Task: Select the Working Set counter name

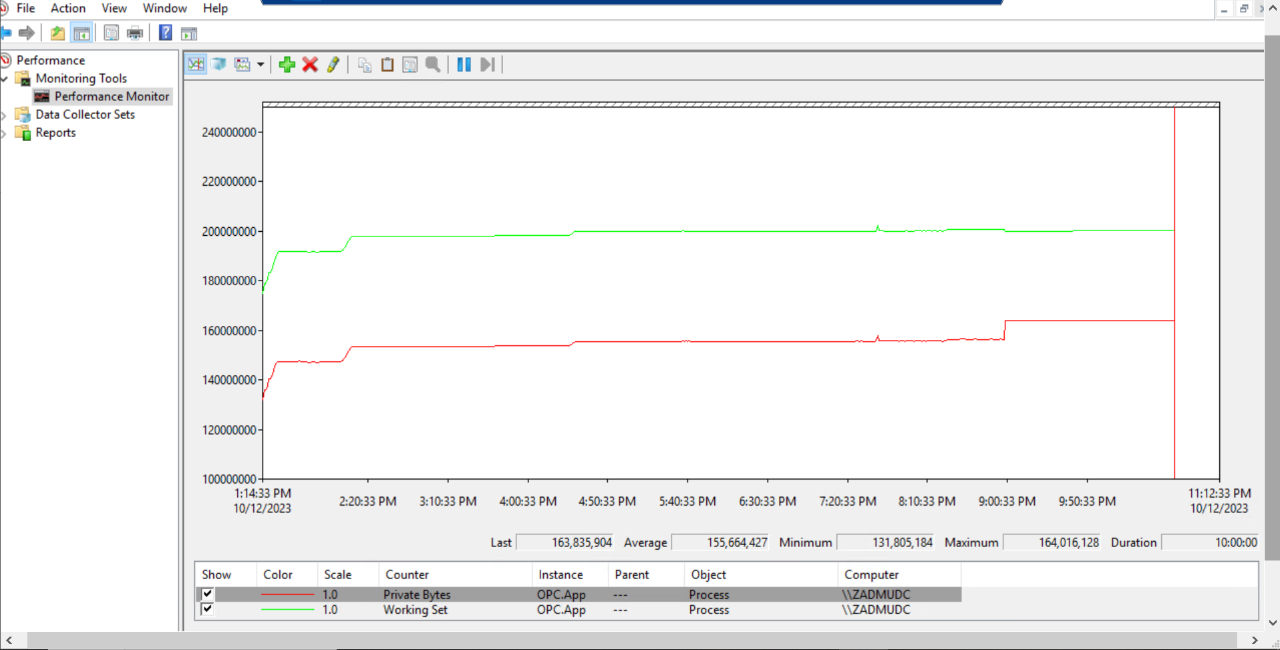Action: [x=415, y=610]
